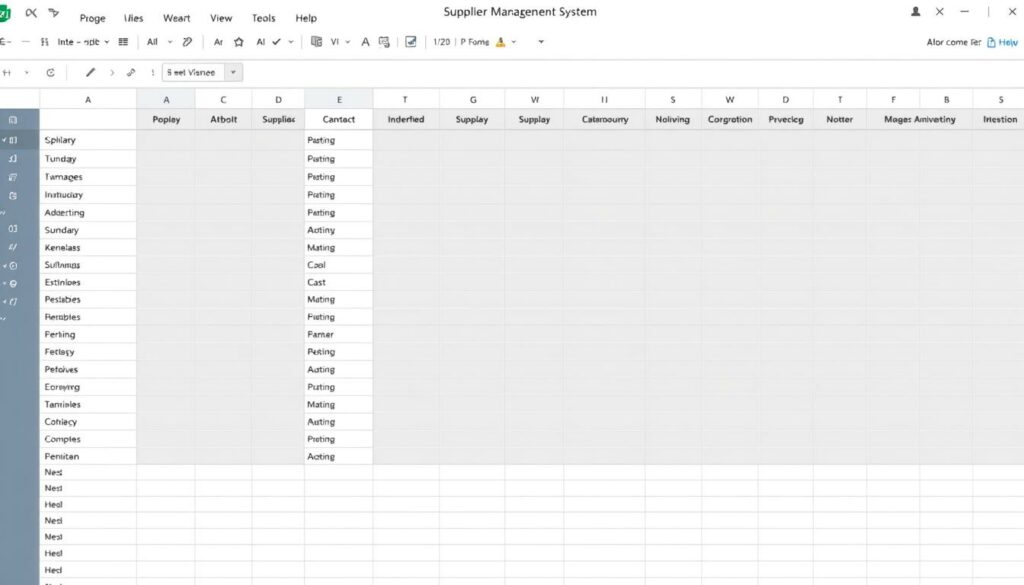
Task: Click the sidebar icon beside the Instuciay row
Action: click(12, 195)
